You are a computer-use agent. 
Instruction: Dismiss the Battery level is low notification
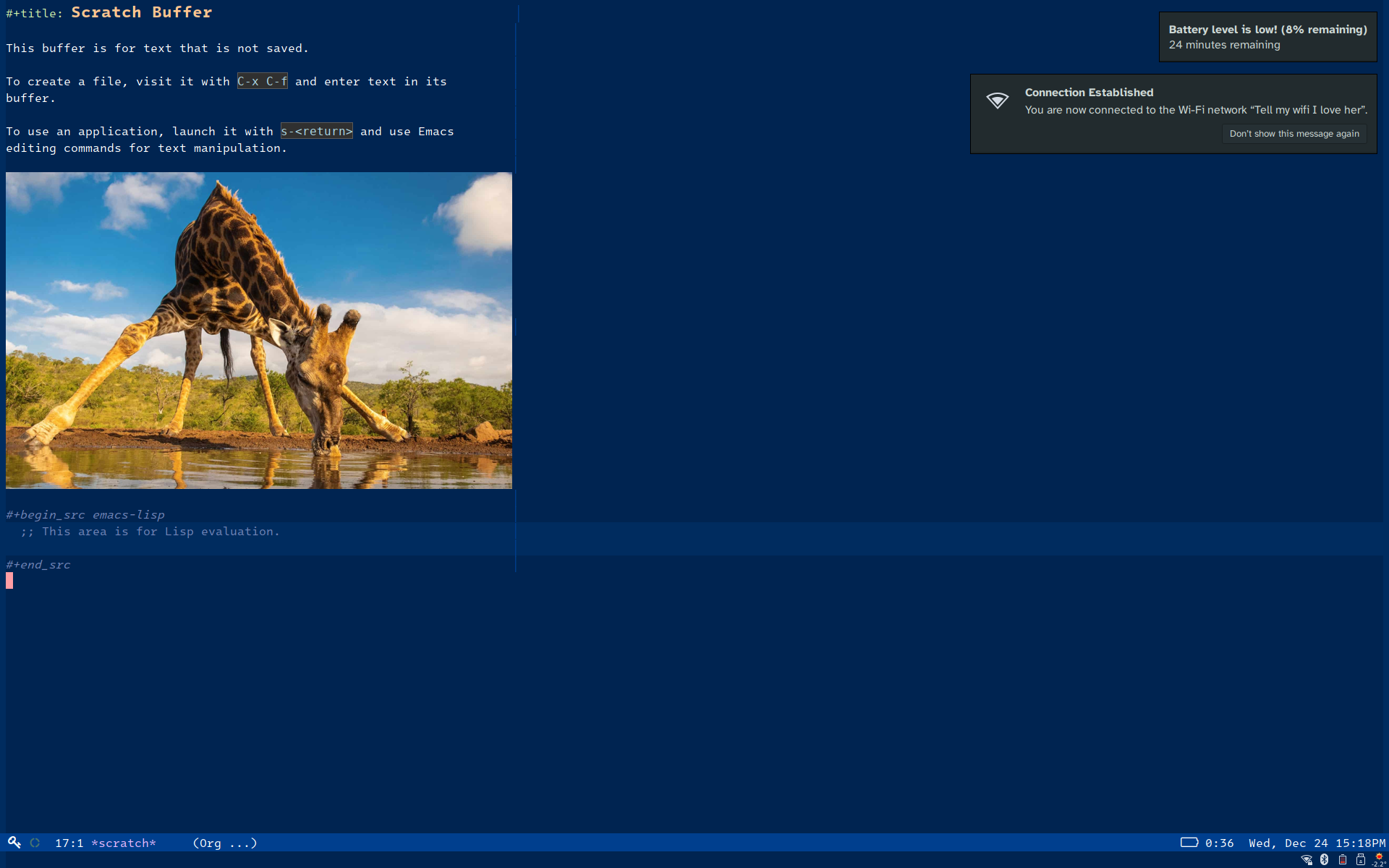click(x=1267, y=37)
